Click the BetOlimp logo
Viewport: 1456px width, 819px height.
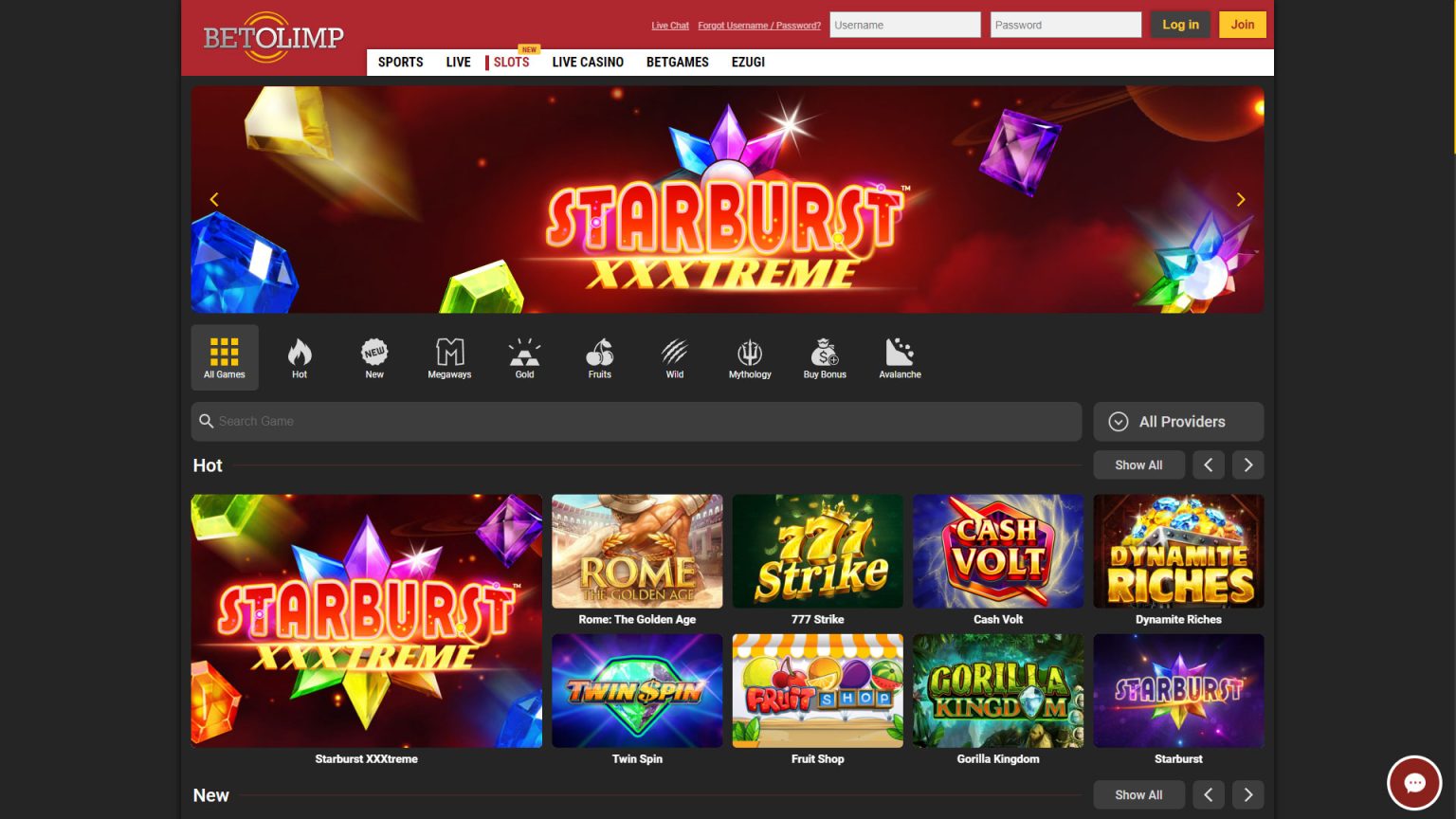tap(273, 38)
